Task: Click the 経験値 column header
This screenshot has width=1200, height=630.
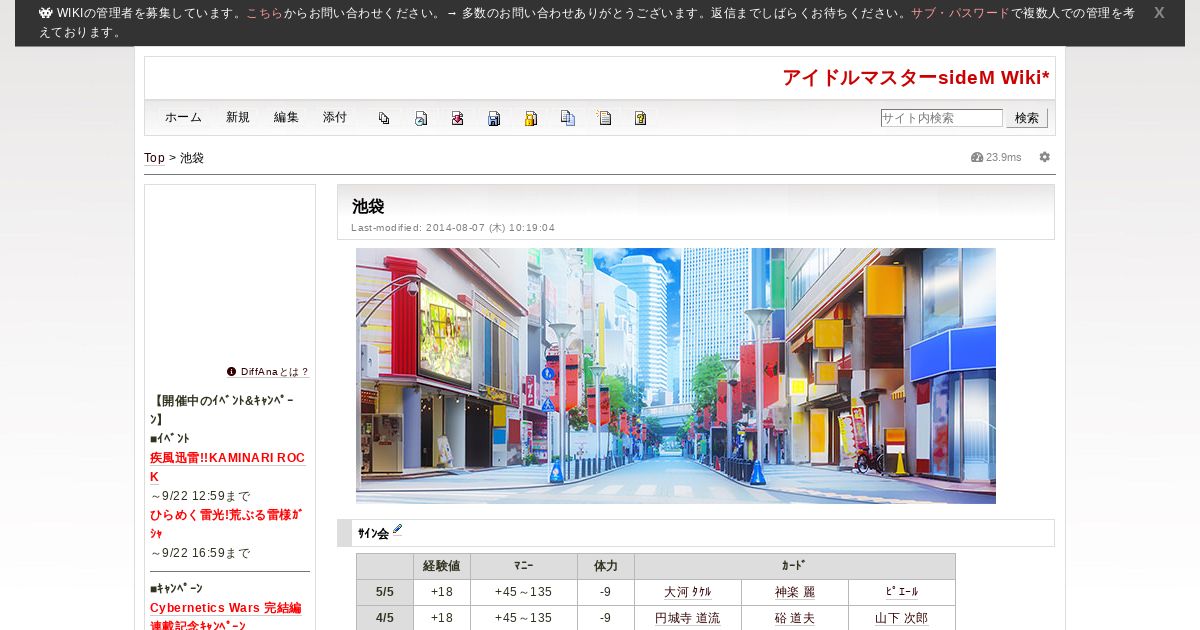Action: coord(441,566)
